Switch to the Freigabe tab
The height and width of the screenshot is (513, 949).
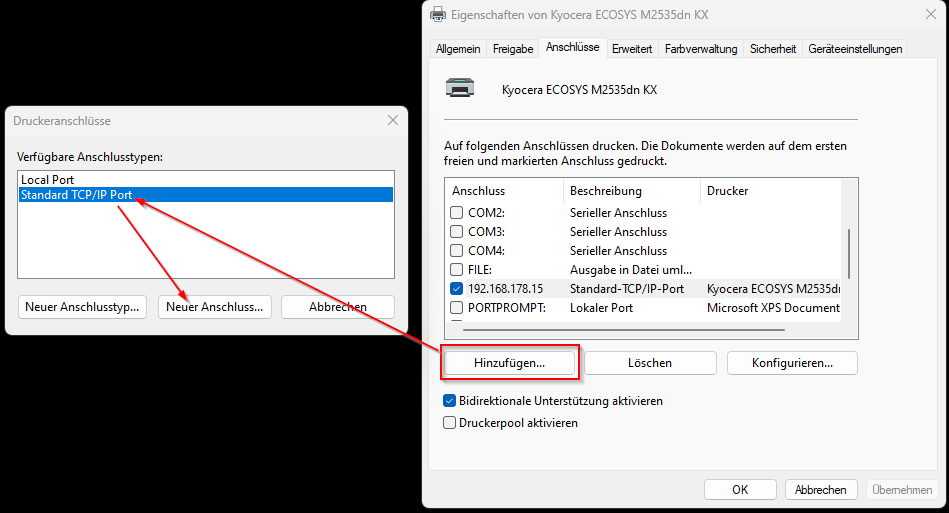click(x=513, y=49)
